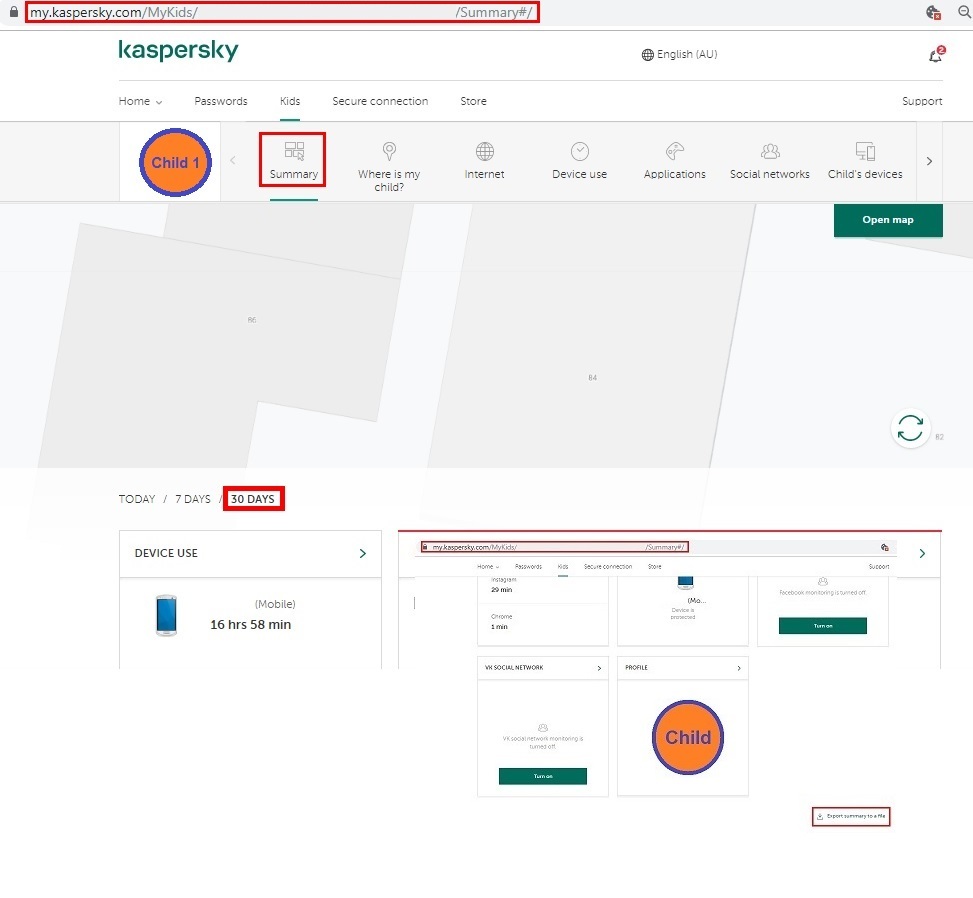Turn on VK social network monitoring
The image size is (973, 898).
click(542, 776)
